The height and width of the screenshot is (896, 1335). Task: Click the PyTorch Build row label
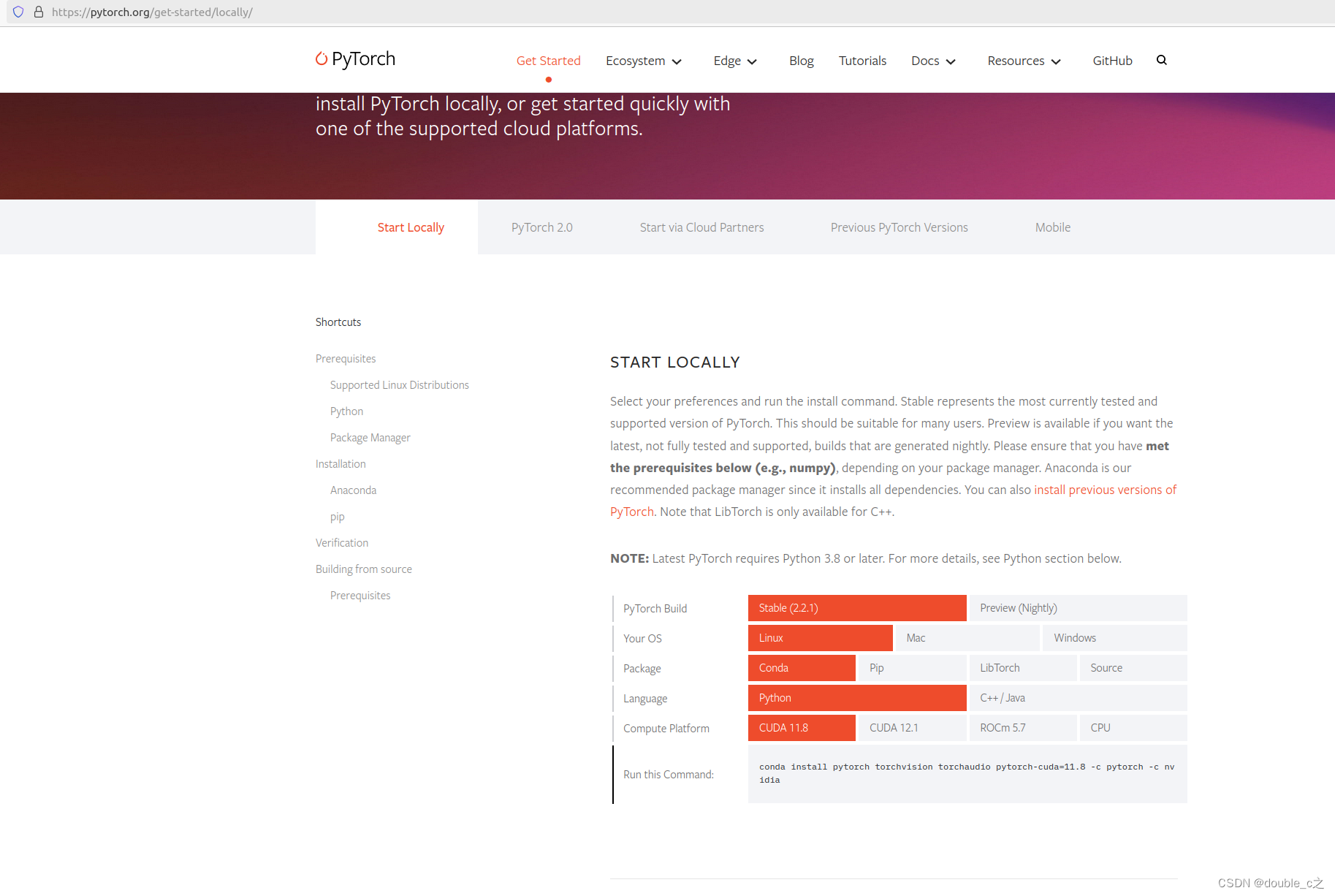655,609
